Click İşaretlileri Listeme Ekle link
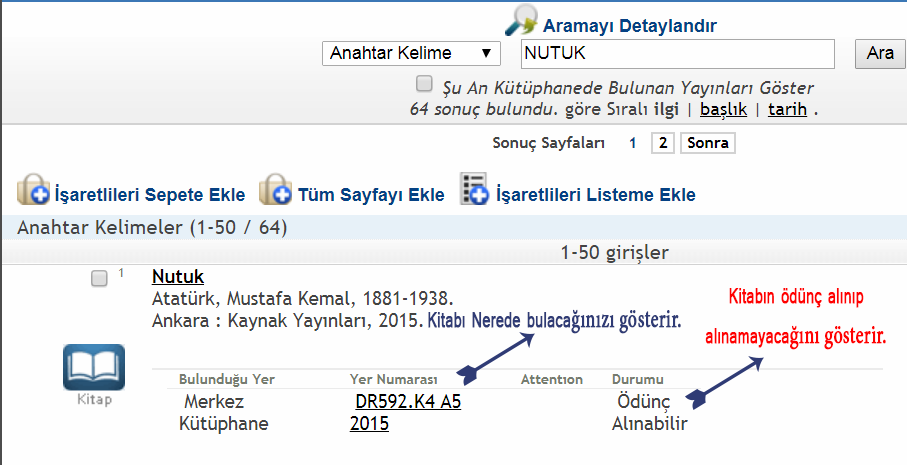 pyautogui.click(x=596, y=195)
